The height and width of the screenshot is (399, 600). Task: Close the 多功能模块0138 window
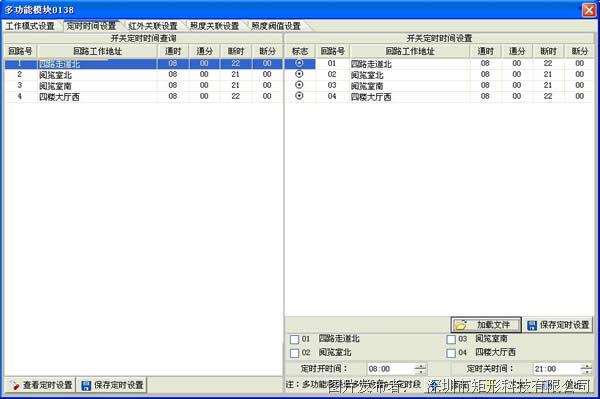click(x=589, y=10)
